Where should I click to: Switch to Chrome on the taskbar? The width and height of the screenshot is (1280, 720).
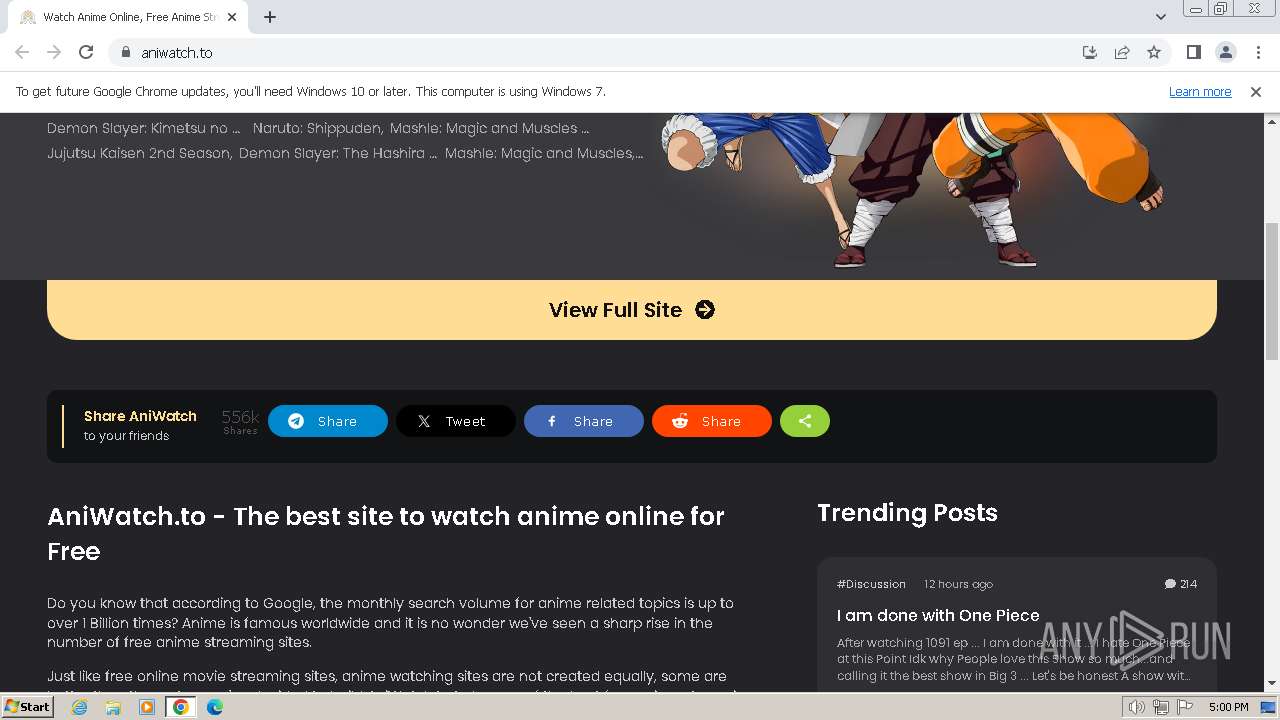181,707
